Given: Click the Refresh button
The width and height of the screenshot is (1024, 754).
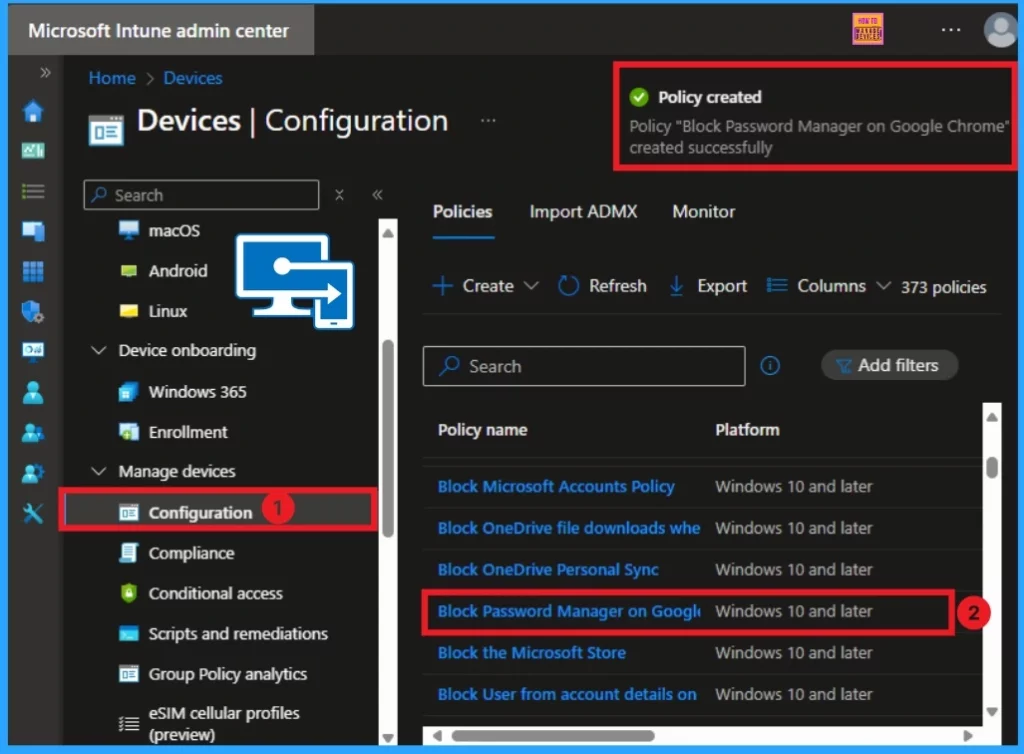Looking at the screenshot, I should (602, 286).
